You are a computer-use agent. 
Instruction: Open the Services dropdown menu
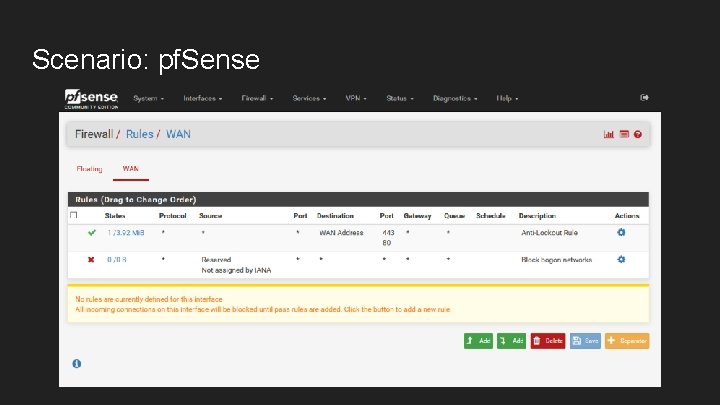coord(309,98)
